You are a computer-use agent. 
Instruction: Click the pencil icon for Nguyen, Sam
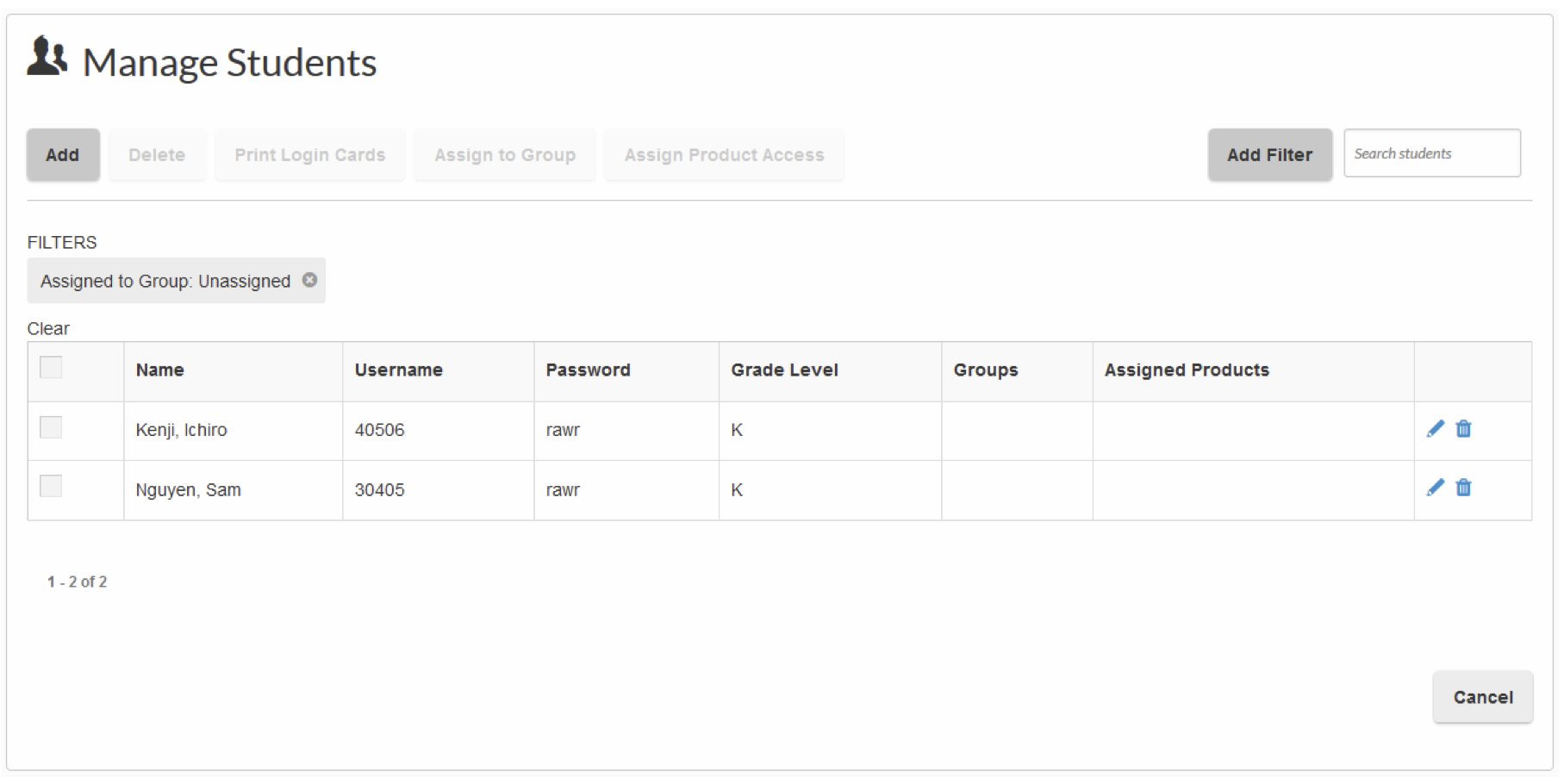pos(1435,488)
